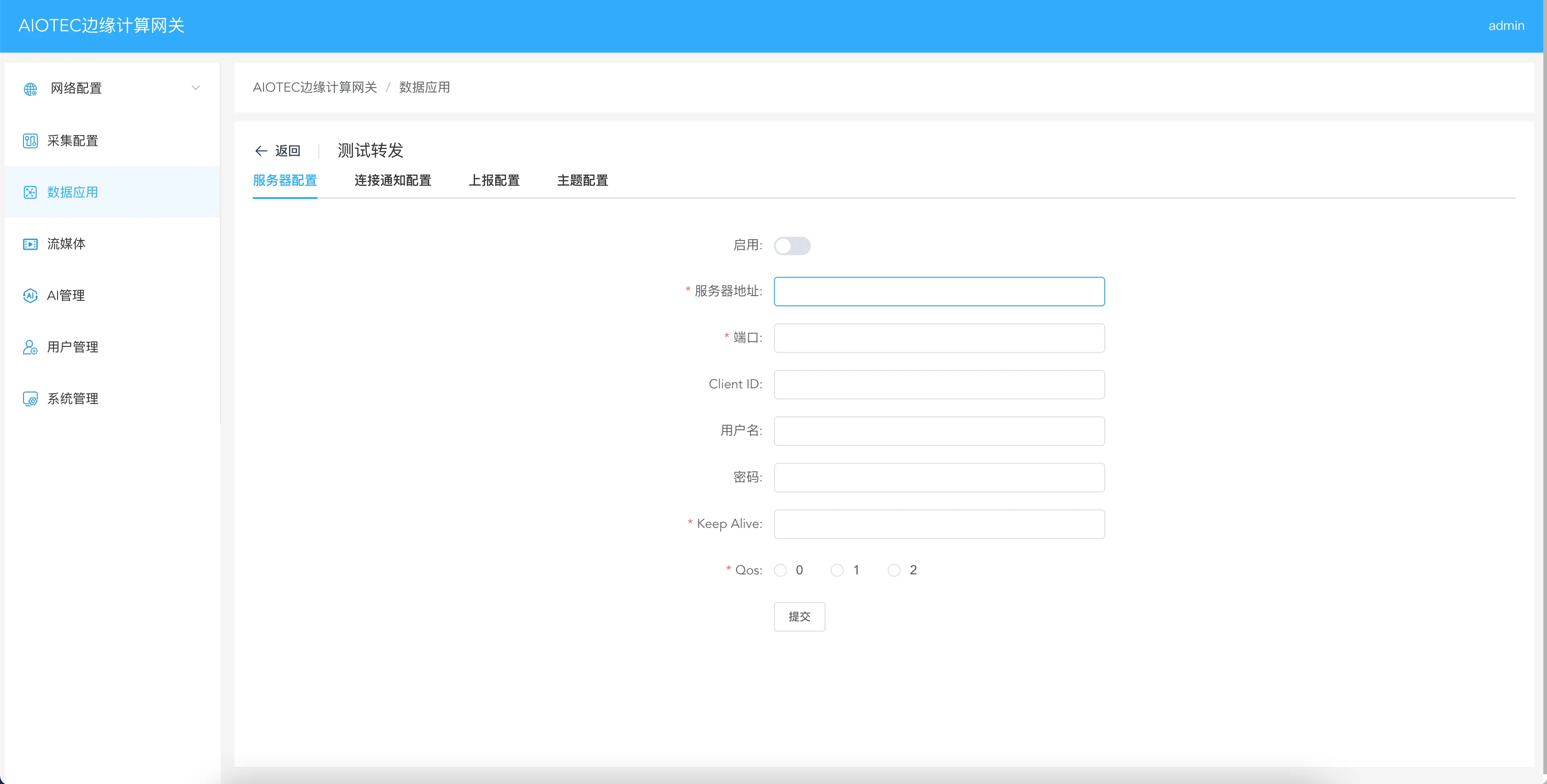Screen dimensions: 1547x784
Task: Toggle the 启用 switch on
Action: coord(791,246)
